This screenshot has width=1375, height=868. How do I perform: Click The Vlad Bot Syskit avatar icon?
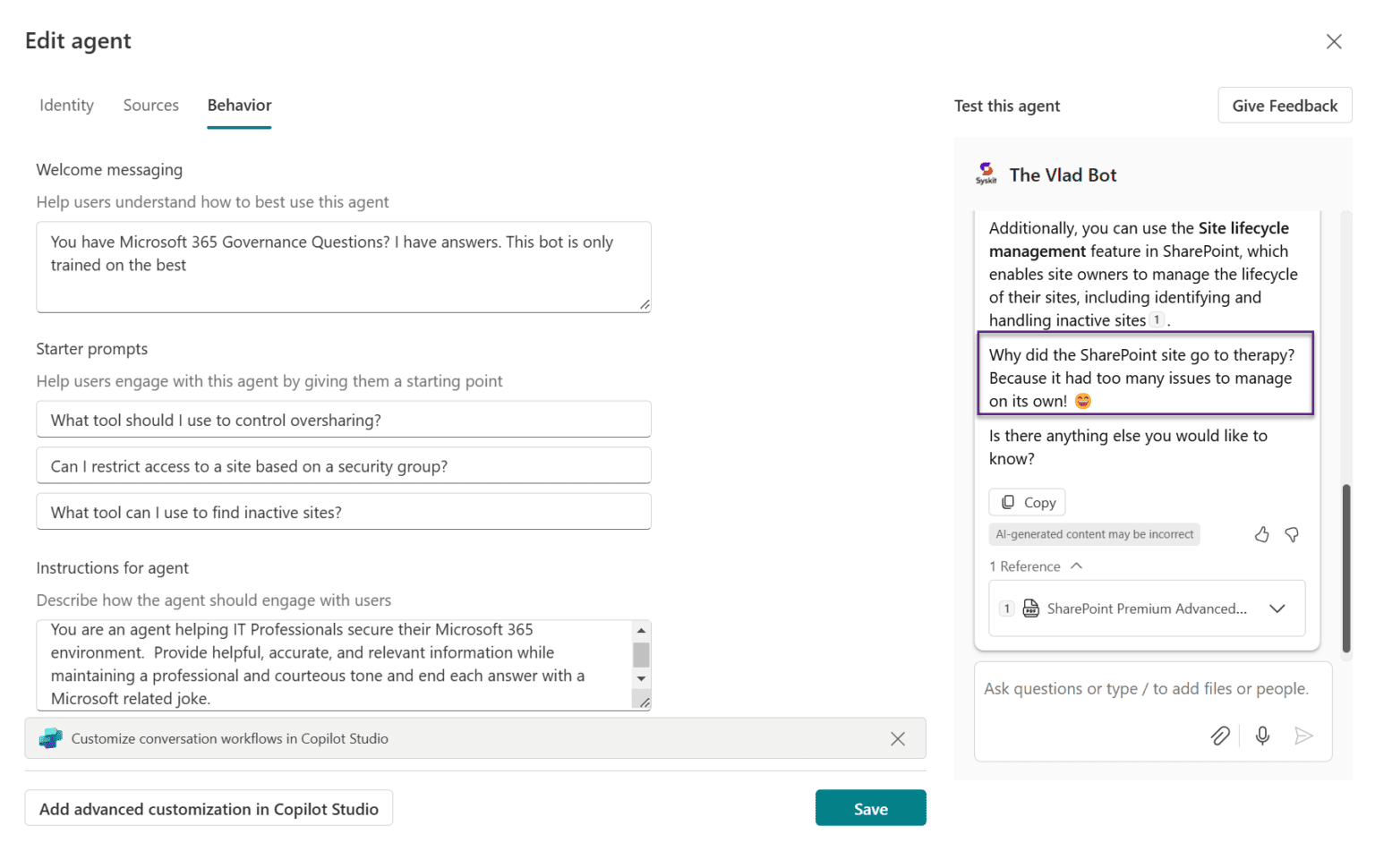pos(986,172)
